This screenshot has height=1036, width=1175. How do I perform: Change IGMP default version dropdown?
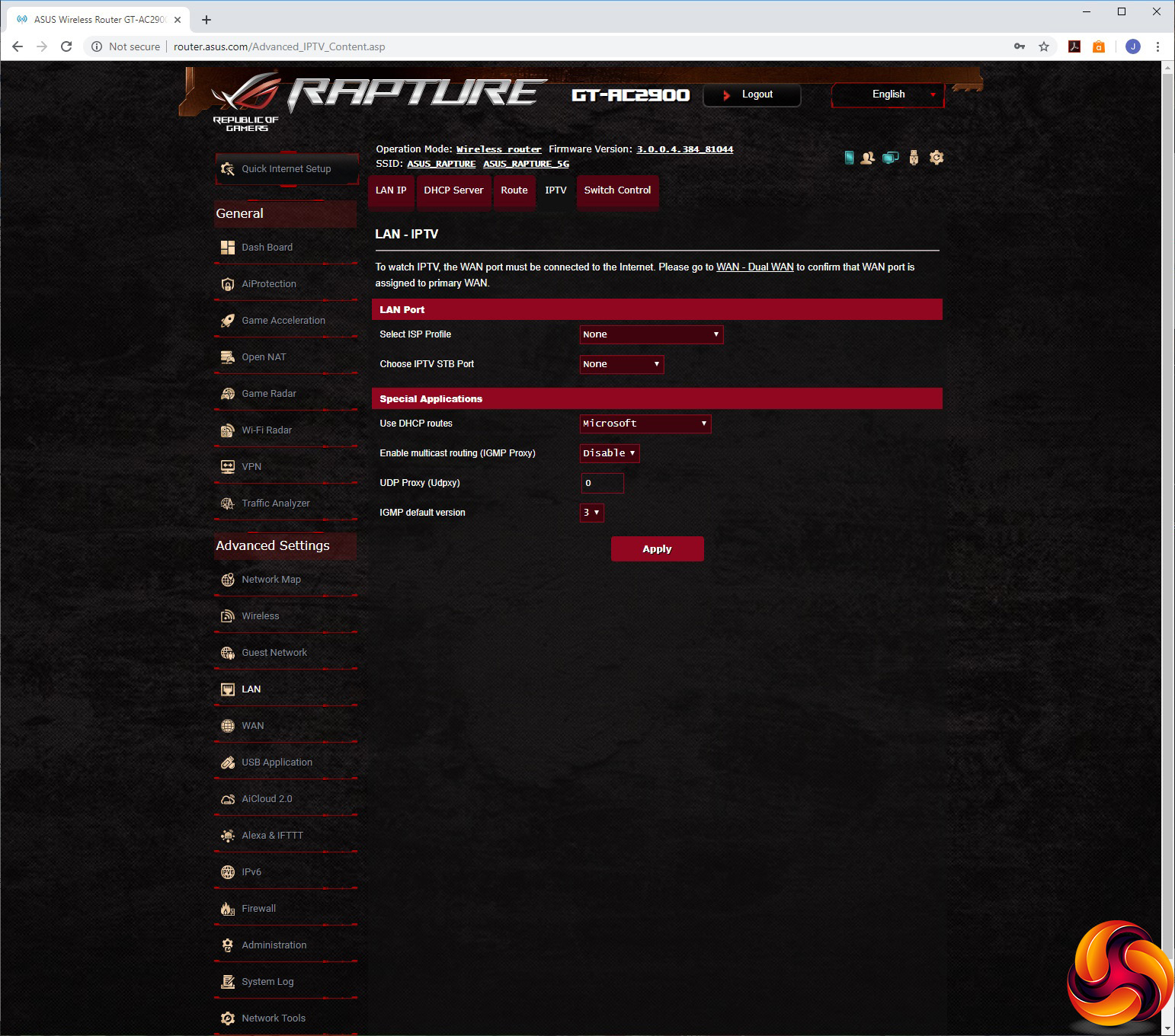tap(592, 513)
